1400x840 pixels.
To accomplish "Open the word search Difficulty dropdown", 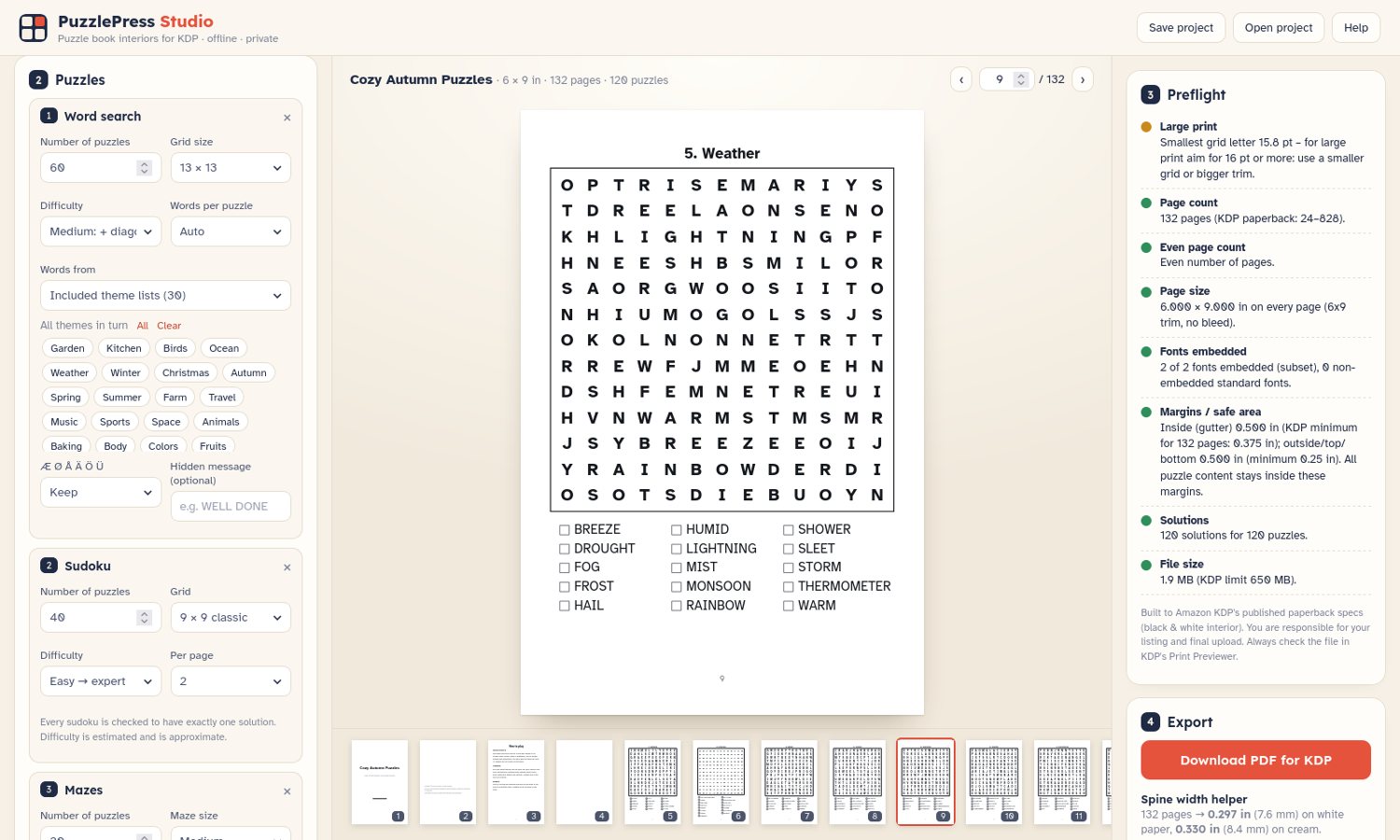I will point(101,231).
